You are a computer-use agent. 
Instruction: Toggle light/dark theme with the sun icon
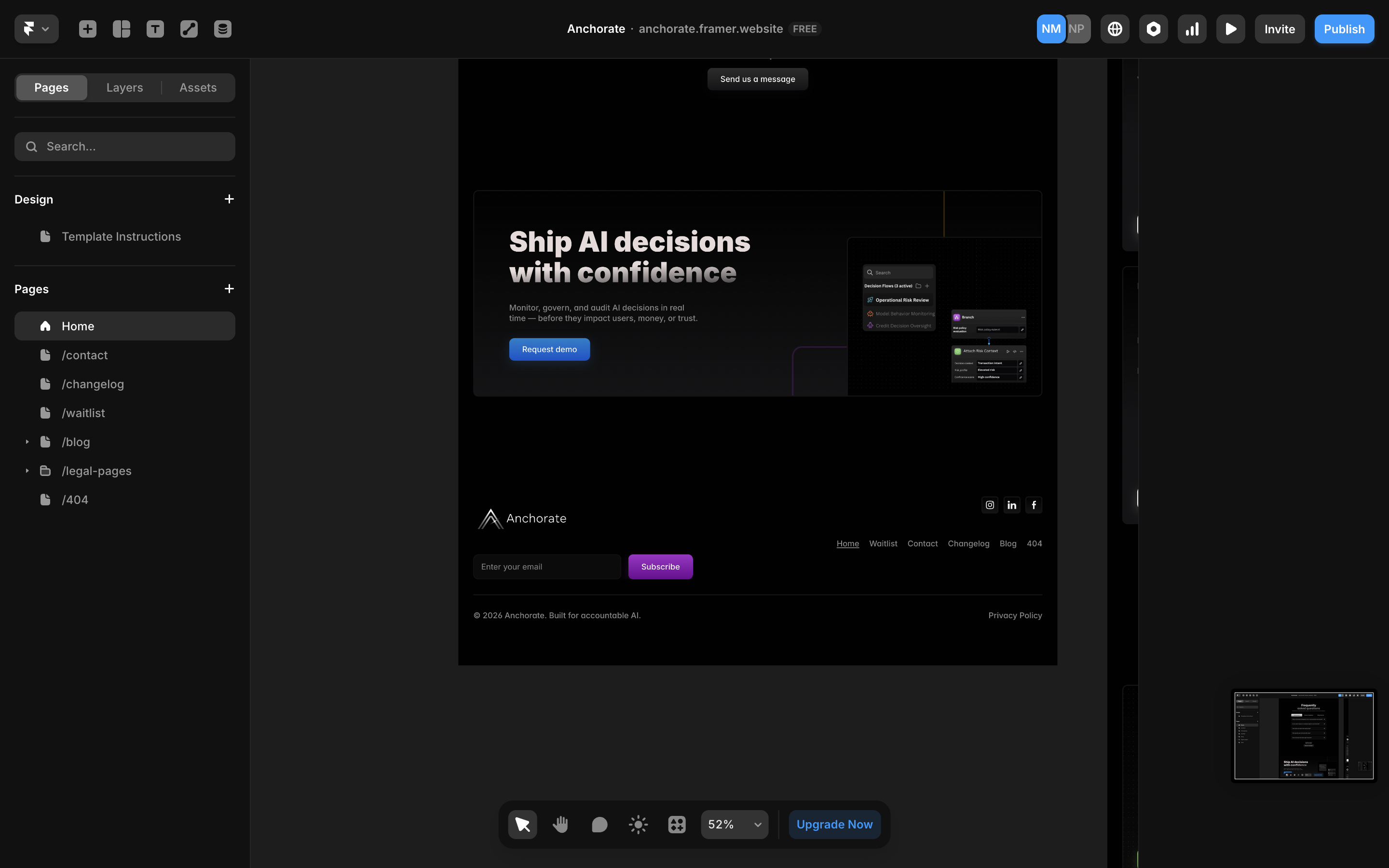point(638,824)
